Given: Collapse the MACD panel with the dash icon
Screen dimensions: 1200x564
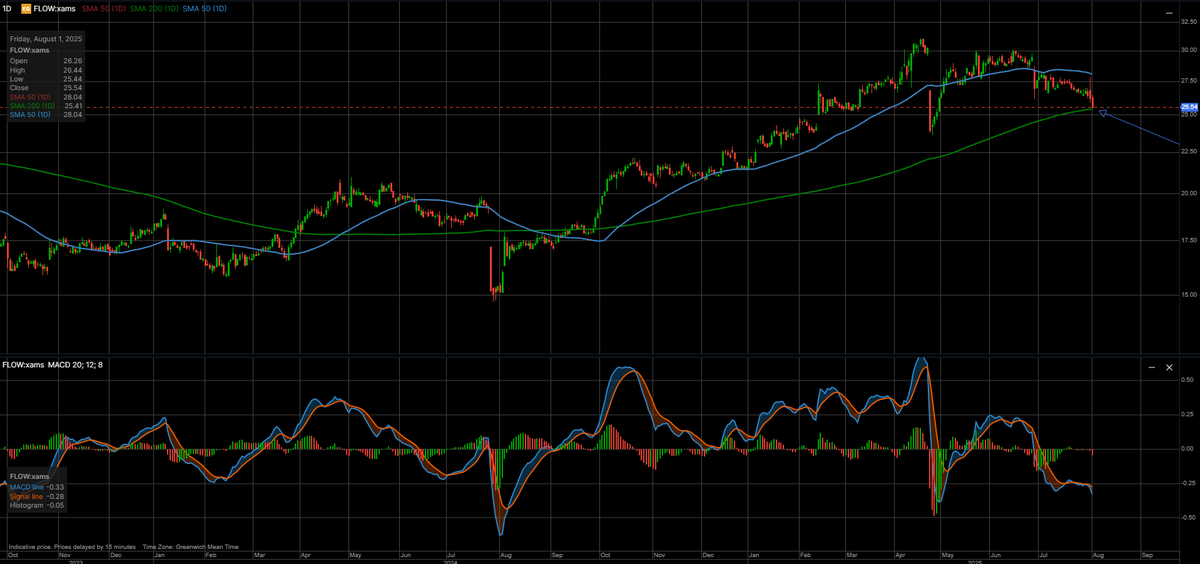Looking at the screenshot, I should [1152, 367].
